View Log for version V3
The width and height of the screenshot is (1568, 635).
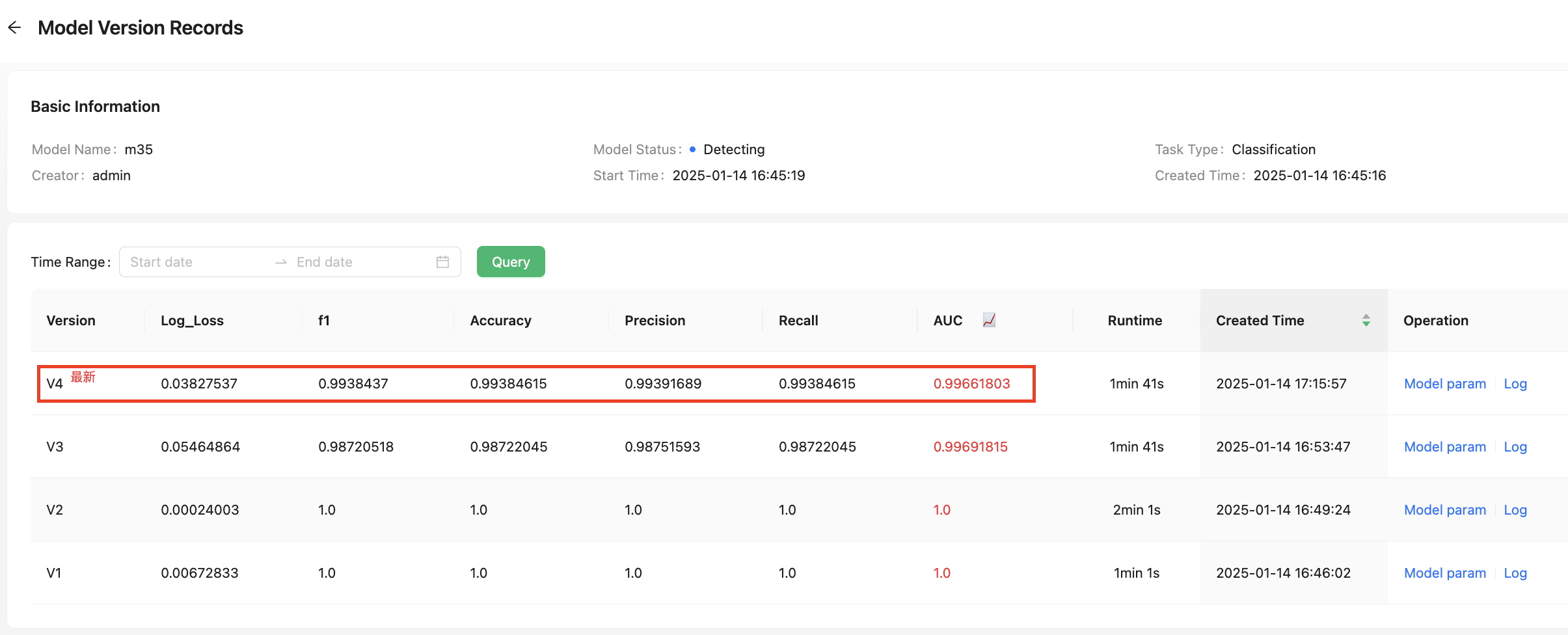coord(1515,447)
